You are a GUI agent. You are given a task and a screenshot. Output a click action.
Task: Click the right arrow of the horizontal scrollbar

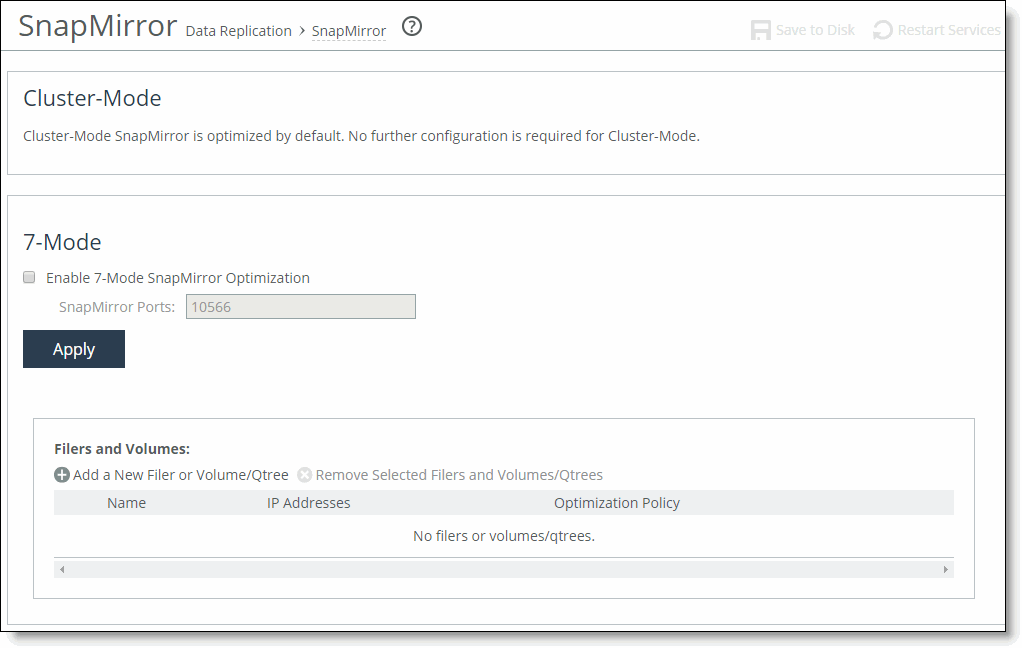click(x=946, y=569)
